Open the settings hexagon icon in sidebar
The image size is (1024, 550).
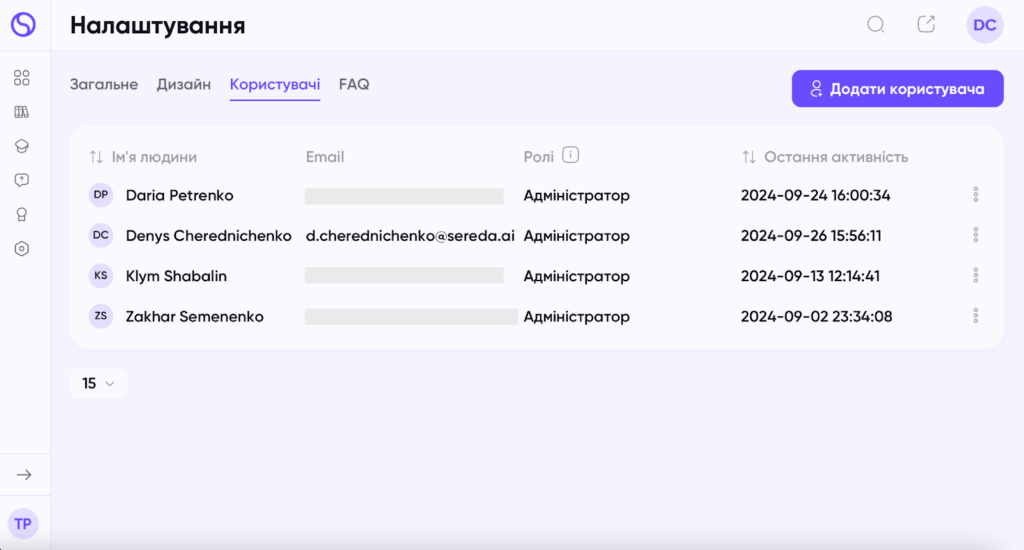tap(22, 249)
